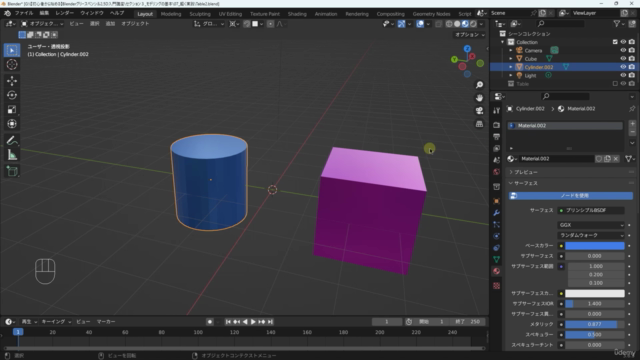Select the Material.002 slot in list
This screenshot has height=360, width=640.
pos(565,126)
